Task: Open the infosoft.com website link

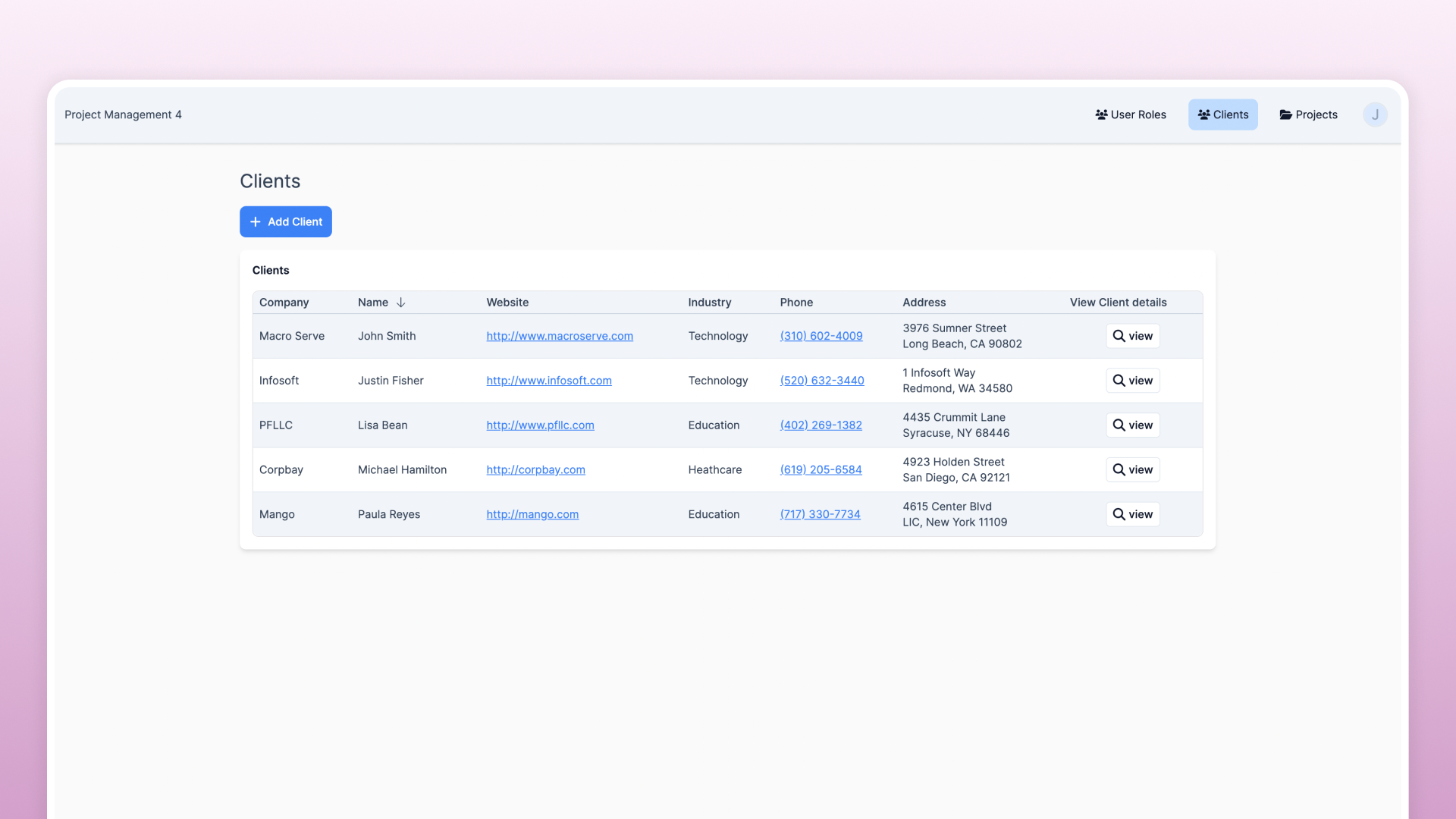Action: click(548, 381)
